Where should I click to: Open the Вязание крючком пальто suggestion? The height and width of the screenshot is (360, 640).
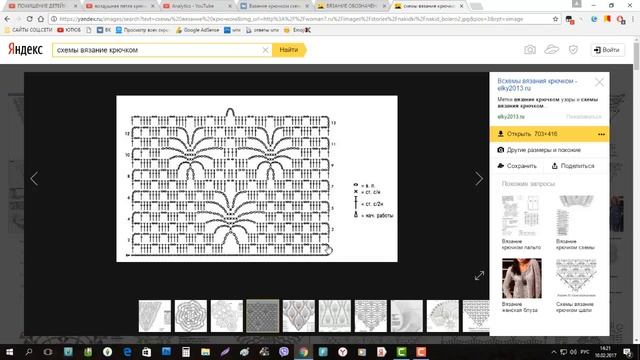[x=521, y=223]
